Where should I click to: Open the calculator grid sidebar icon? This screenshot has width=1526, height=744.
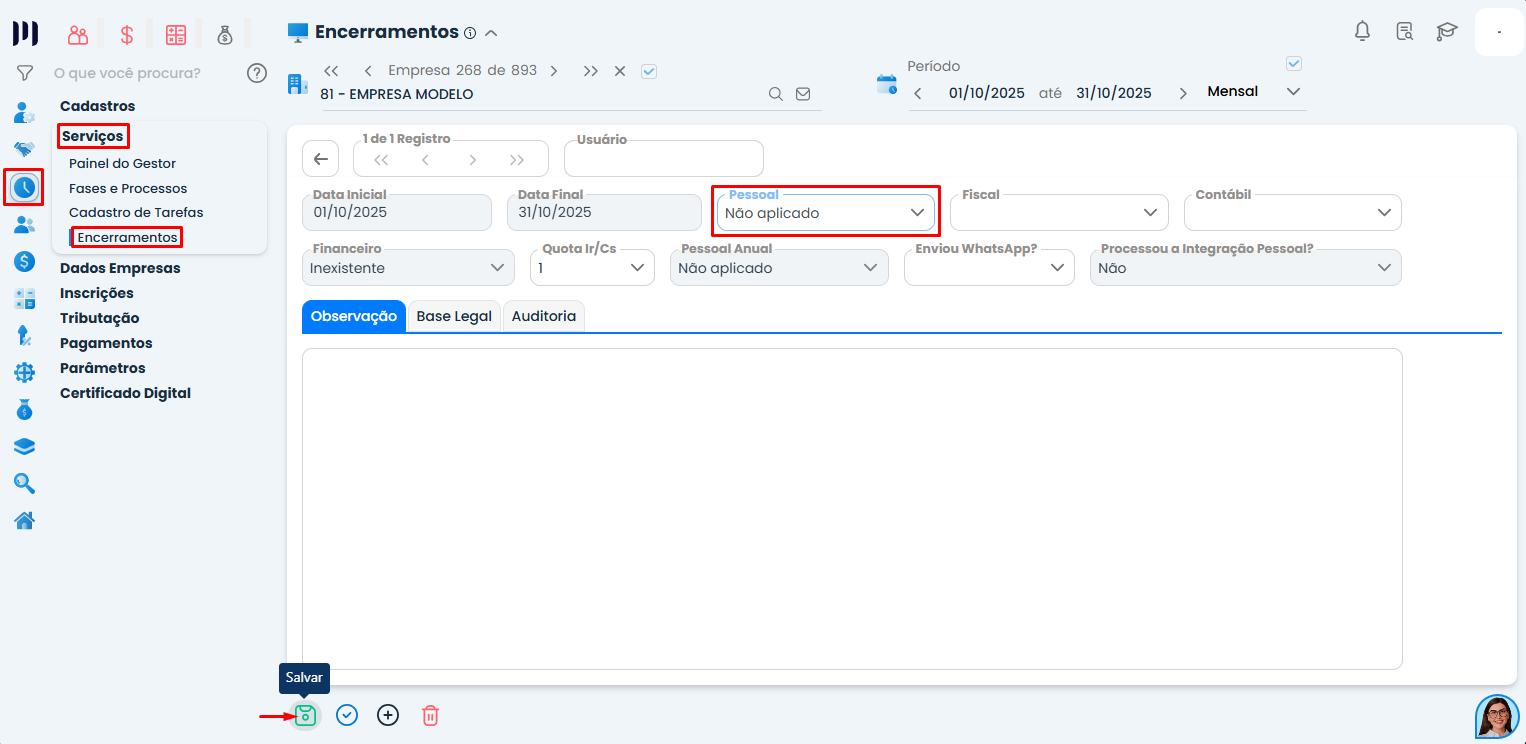[25, 298]
